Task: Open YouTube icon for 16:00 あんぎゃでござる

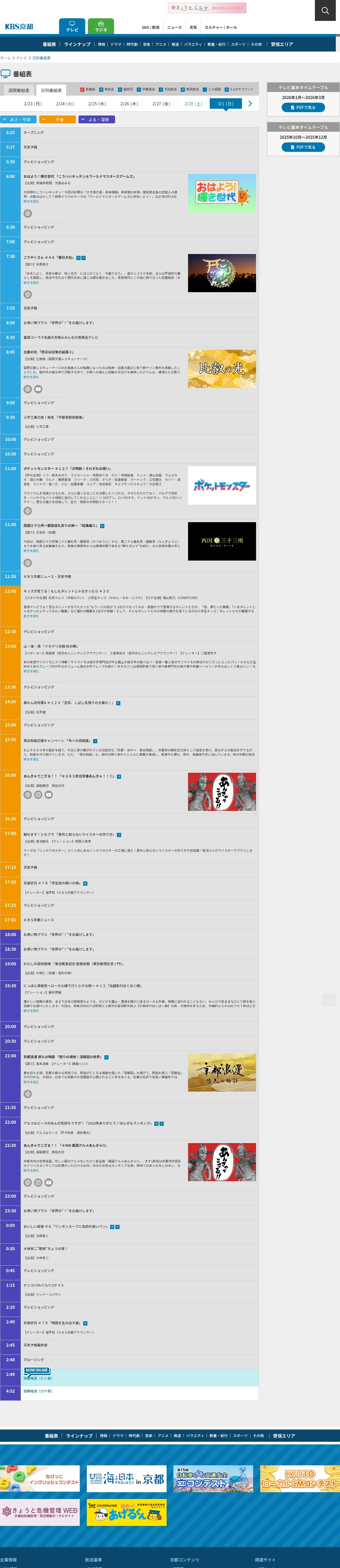Action: (49, 795)
